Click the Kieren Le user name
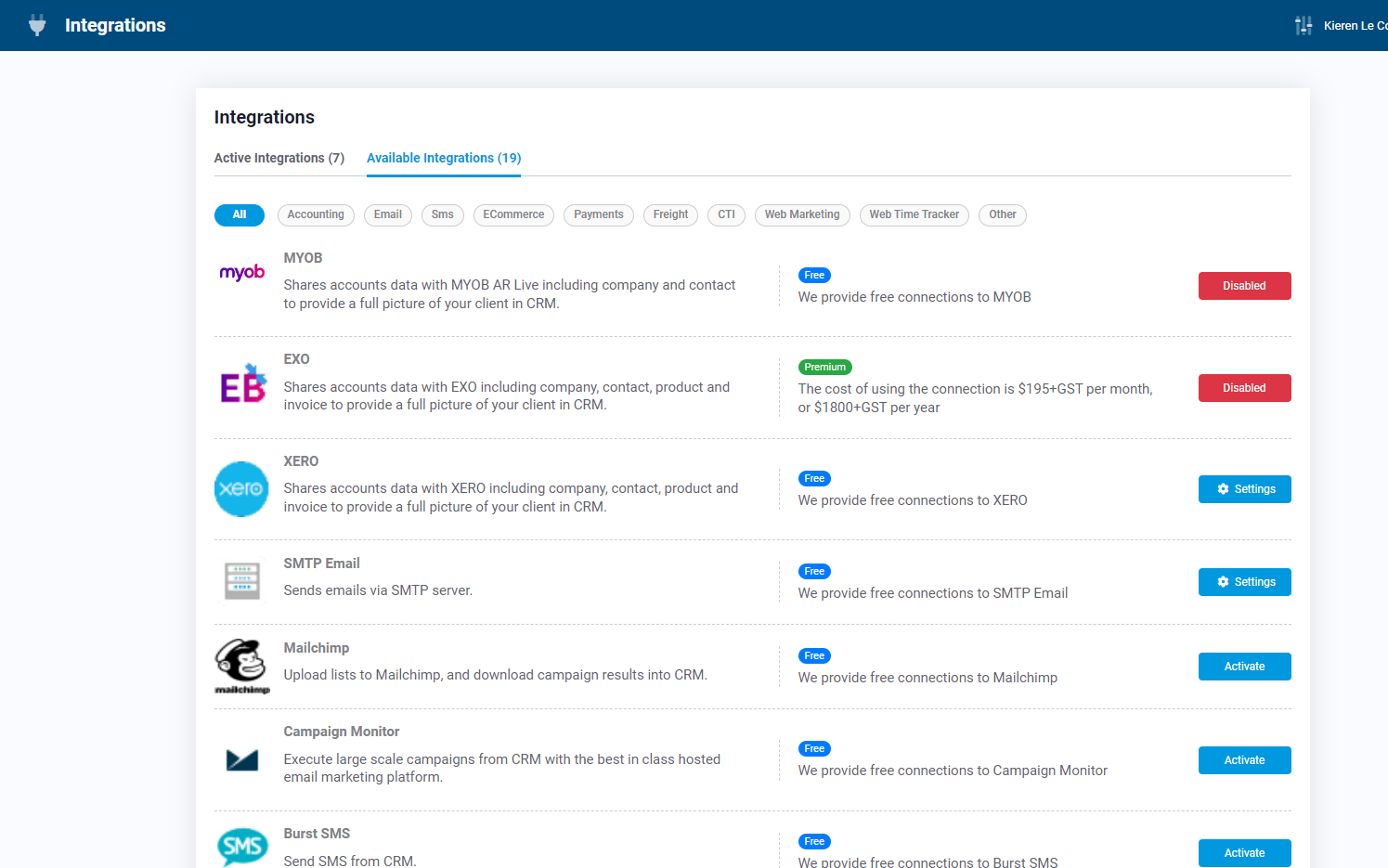Image resolution: width=1388 pixels, height=868 pixels. coord(1356,26)
